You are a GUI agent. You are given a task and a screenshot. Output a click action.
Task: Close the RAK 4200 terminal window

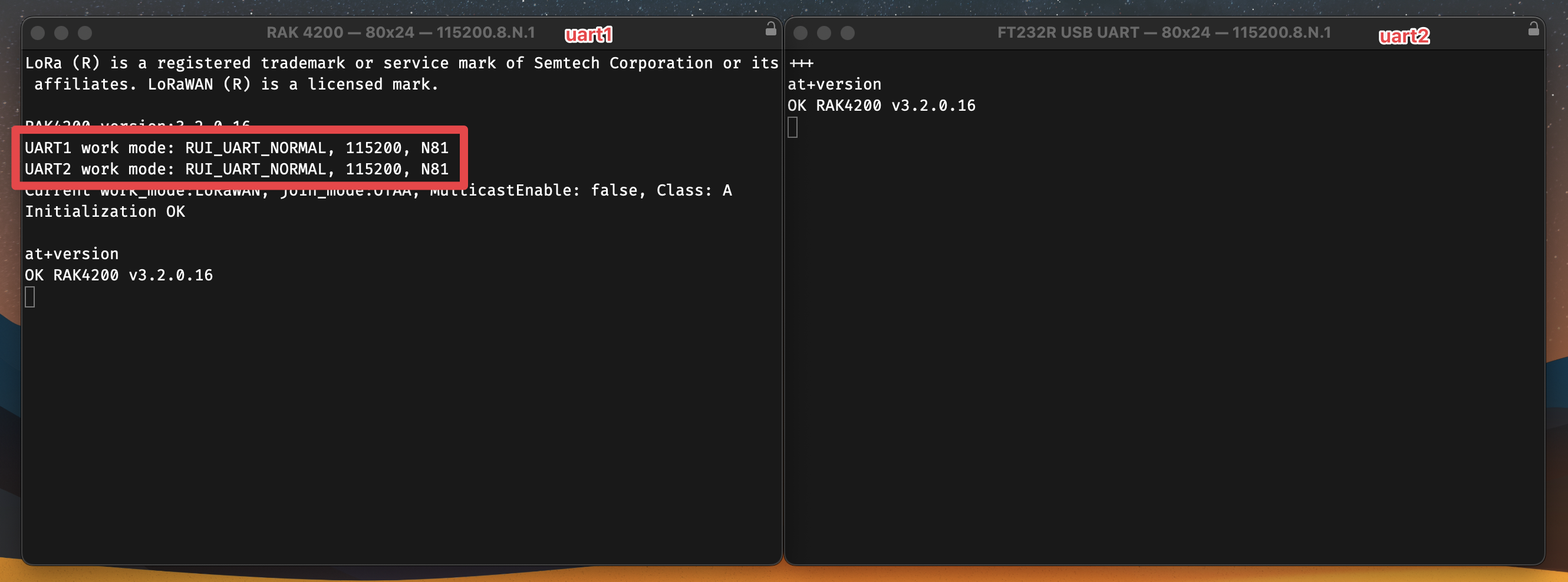[38, 33]
